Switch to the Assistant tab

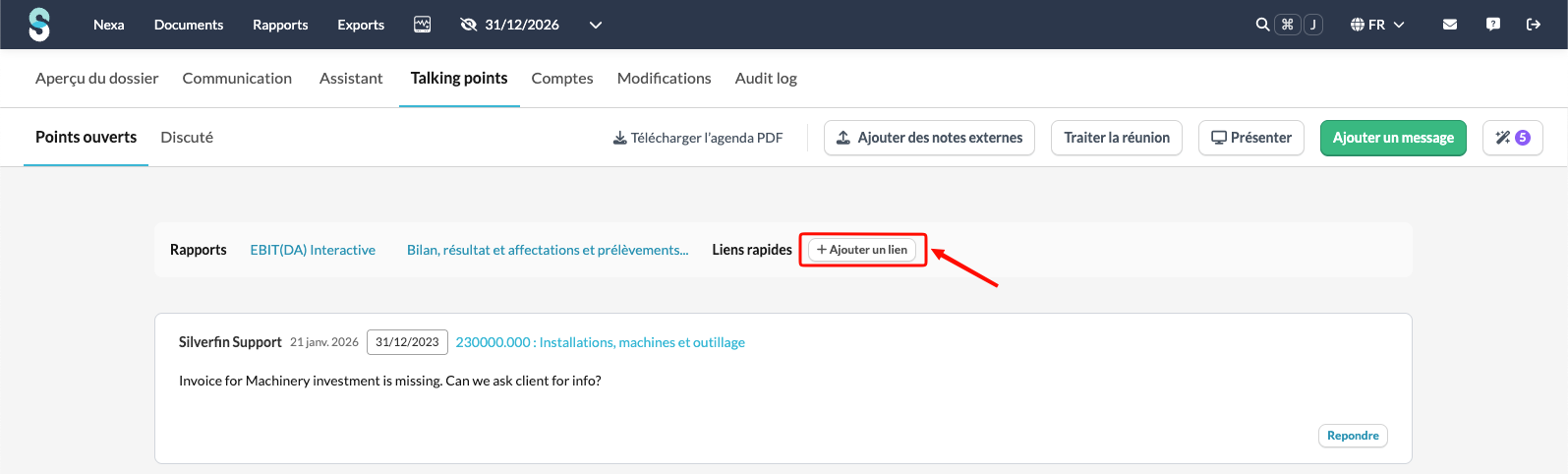[351, 78]
